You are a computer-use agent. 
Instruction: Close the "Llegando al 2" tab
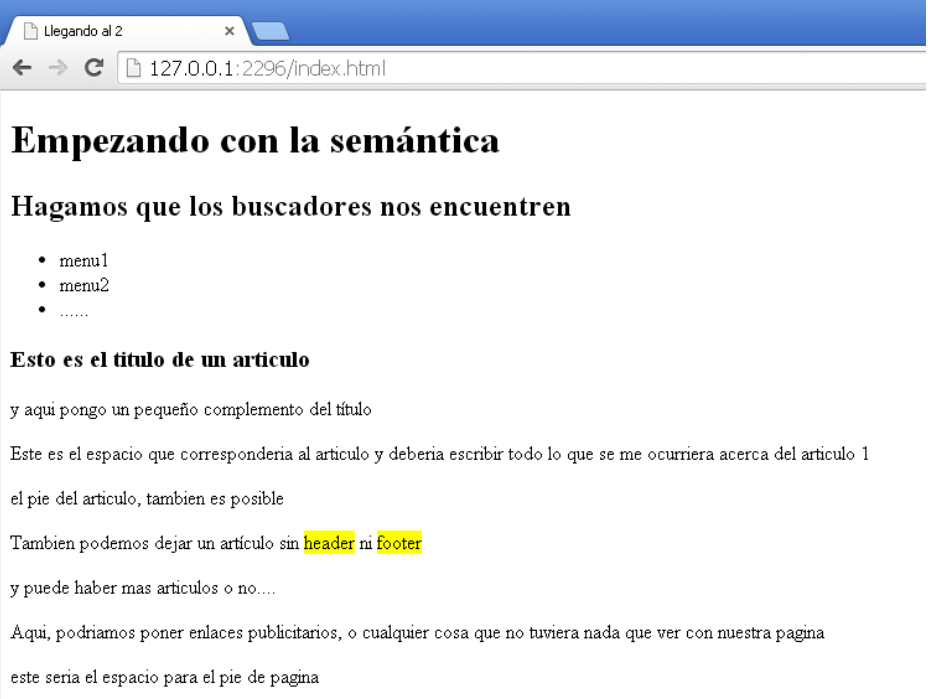pyautogui.click(x=229, y=31)
